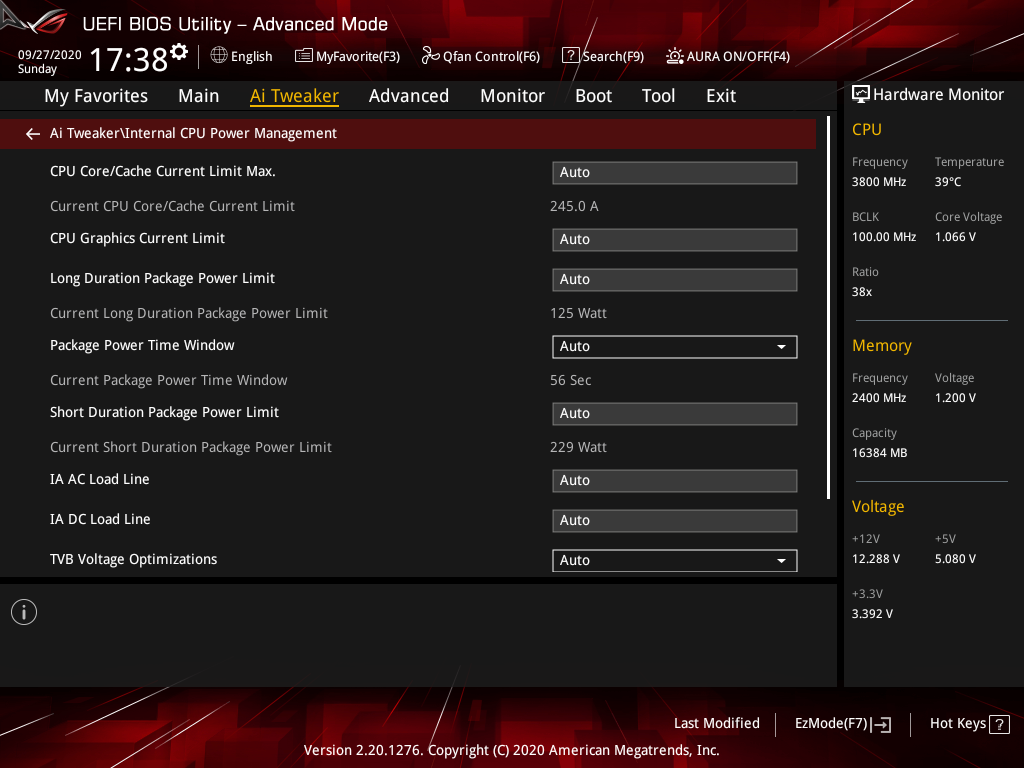Click the Hot Keys question mark icon
Image resolution: width=1024 pixels, height=768 pixels.
click(999, 724)
